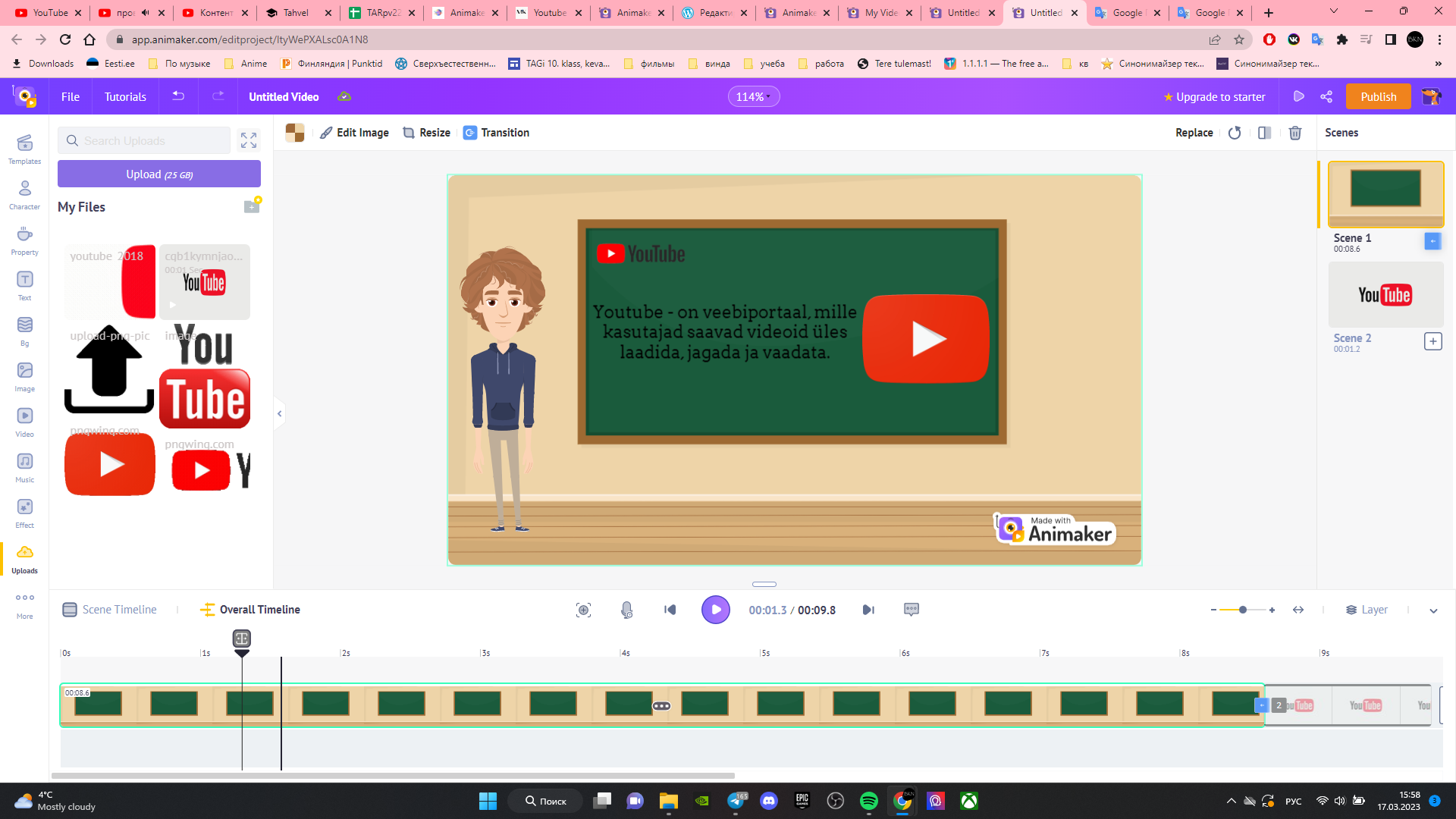Click Upgrade to starter link
The width and height of the screenshot is (1456, 819).
[x=1214, y=96]
